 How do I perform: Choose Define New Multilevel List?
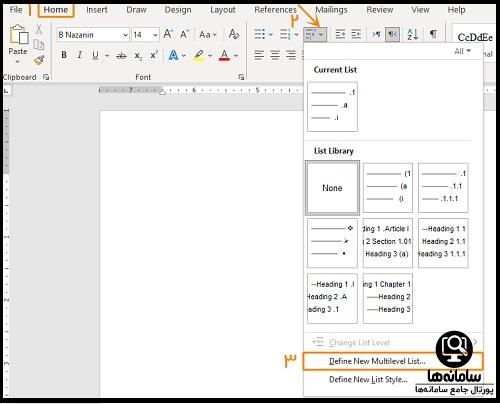[x=393, y=361]
